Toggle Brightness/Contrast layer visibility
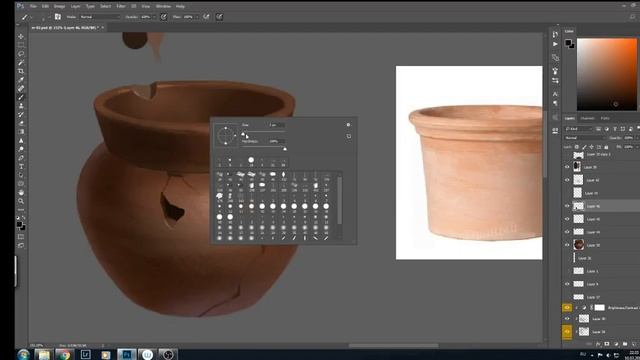 [x=567, y=308]
